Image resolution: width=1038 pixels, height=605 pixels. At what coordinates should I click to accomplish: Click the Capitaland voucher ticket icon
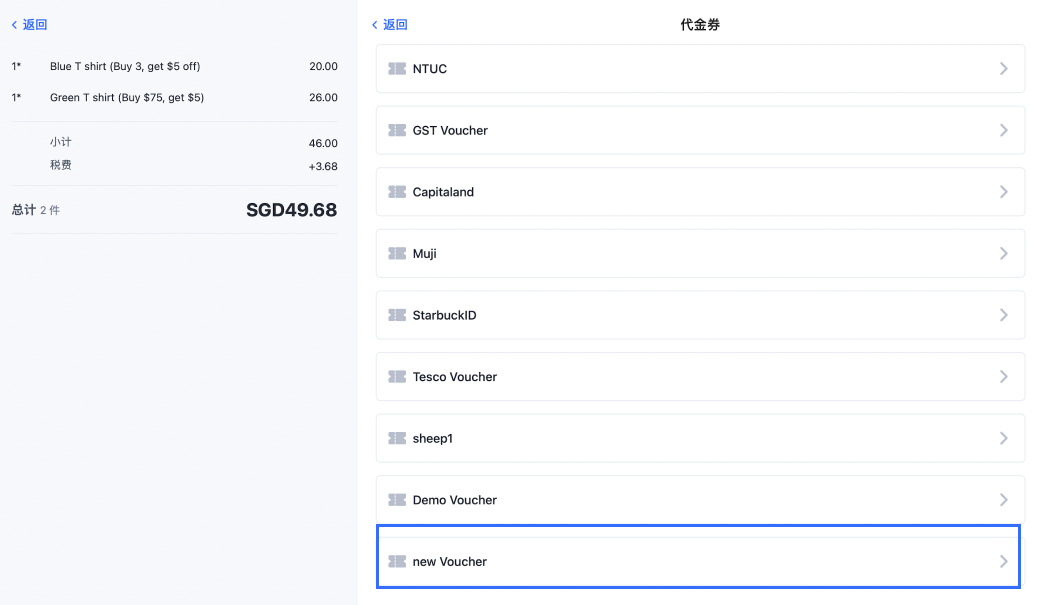pos(397,192)
